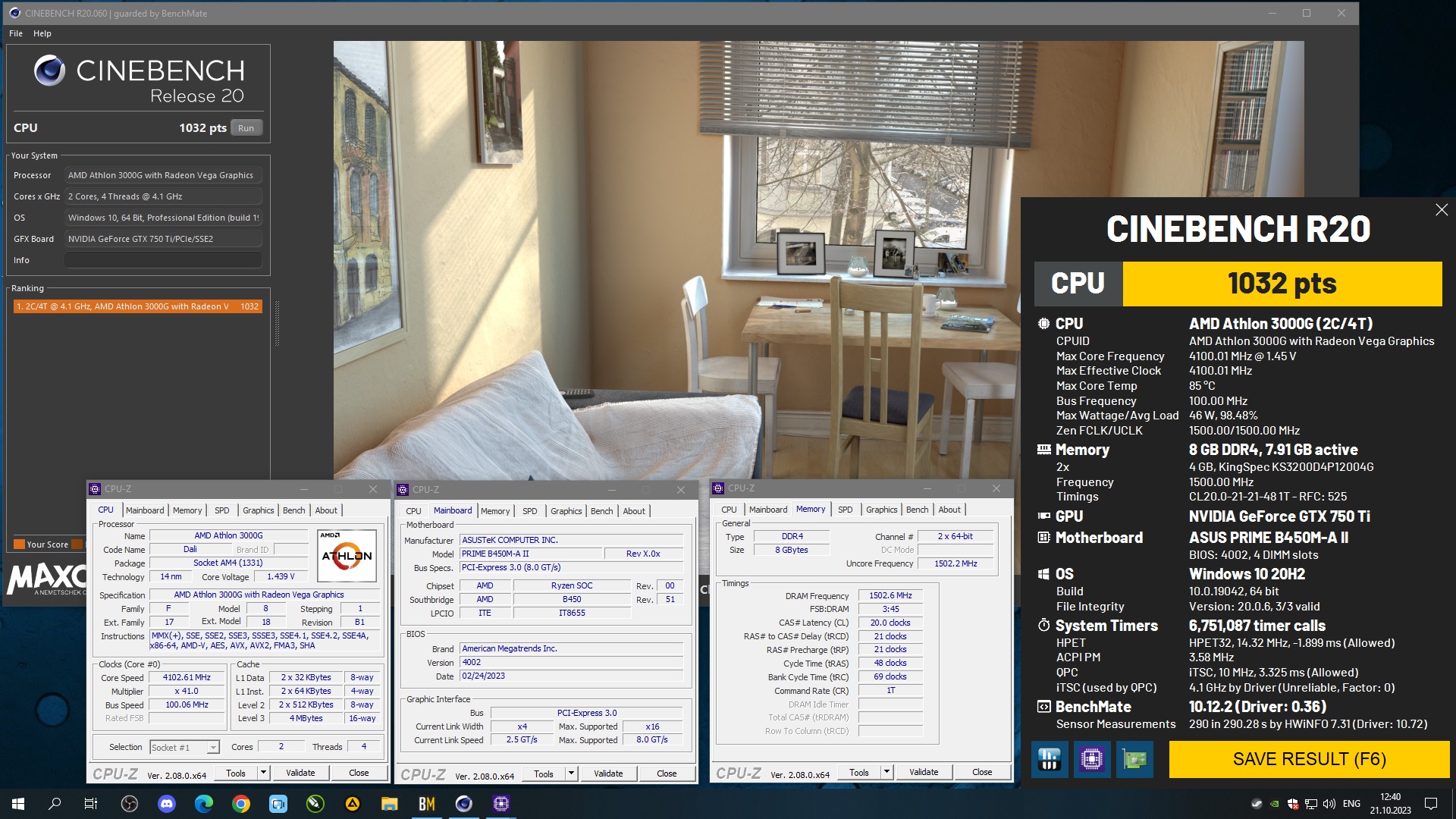Switch to Graphics tab in right CPU-Z window
Screen dimensions: 1456x819
(x=882, y=510)
